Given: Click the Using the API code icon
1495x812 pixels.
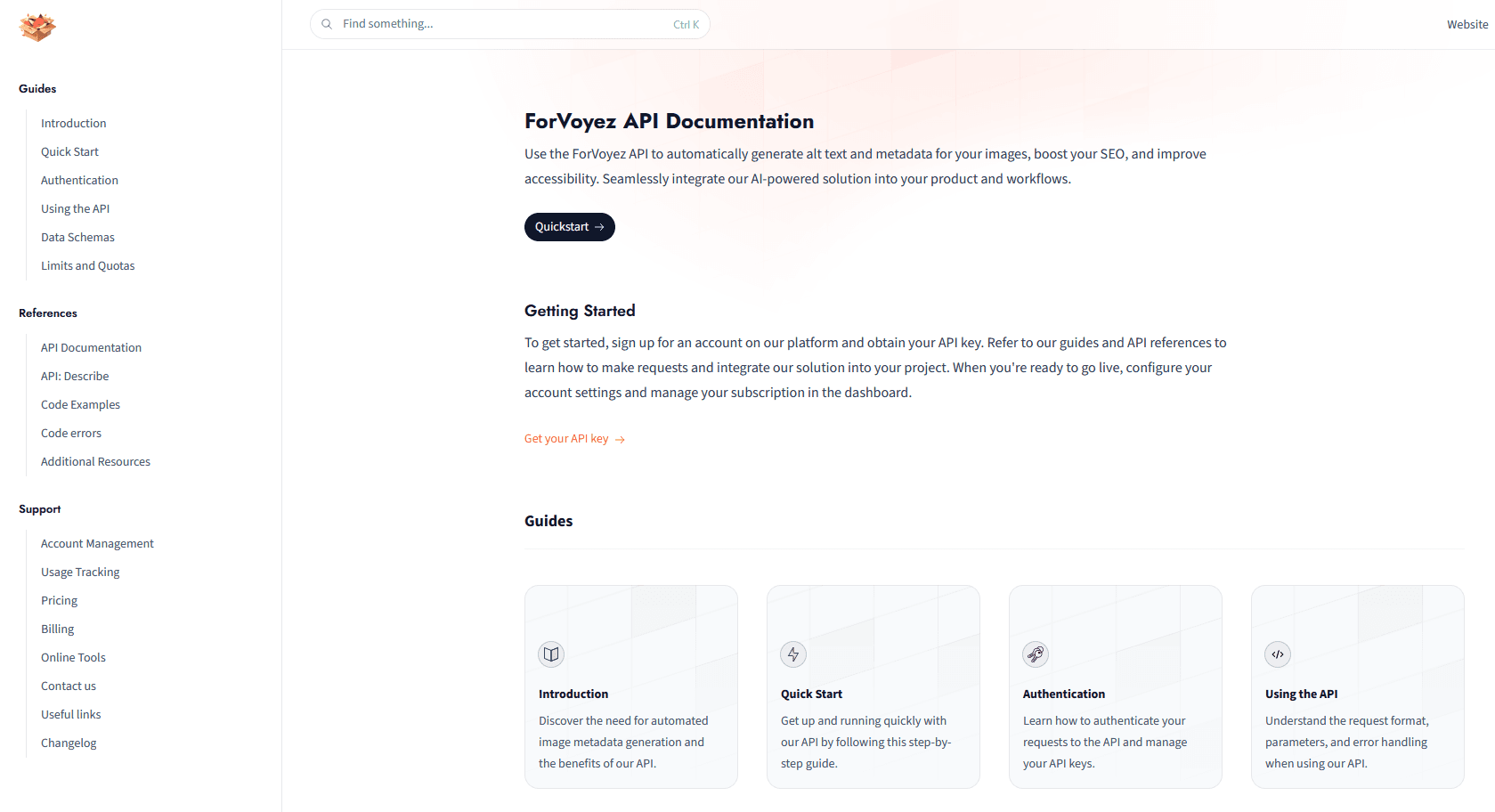Looking at the screenshot, I should (x=1278, y=654).
